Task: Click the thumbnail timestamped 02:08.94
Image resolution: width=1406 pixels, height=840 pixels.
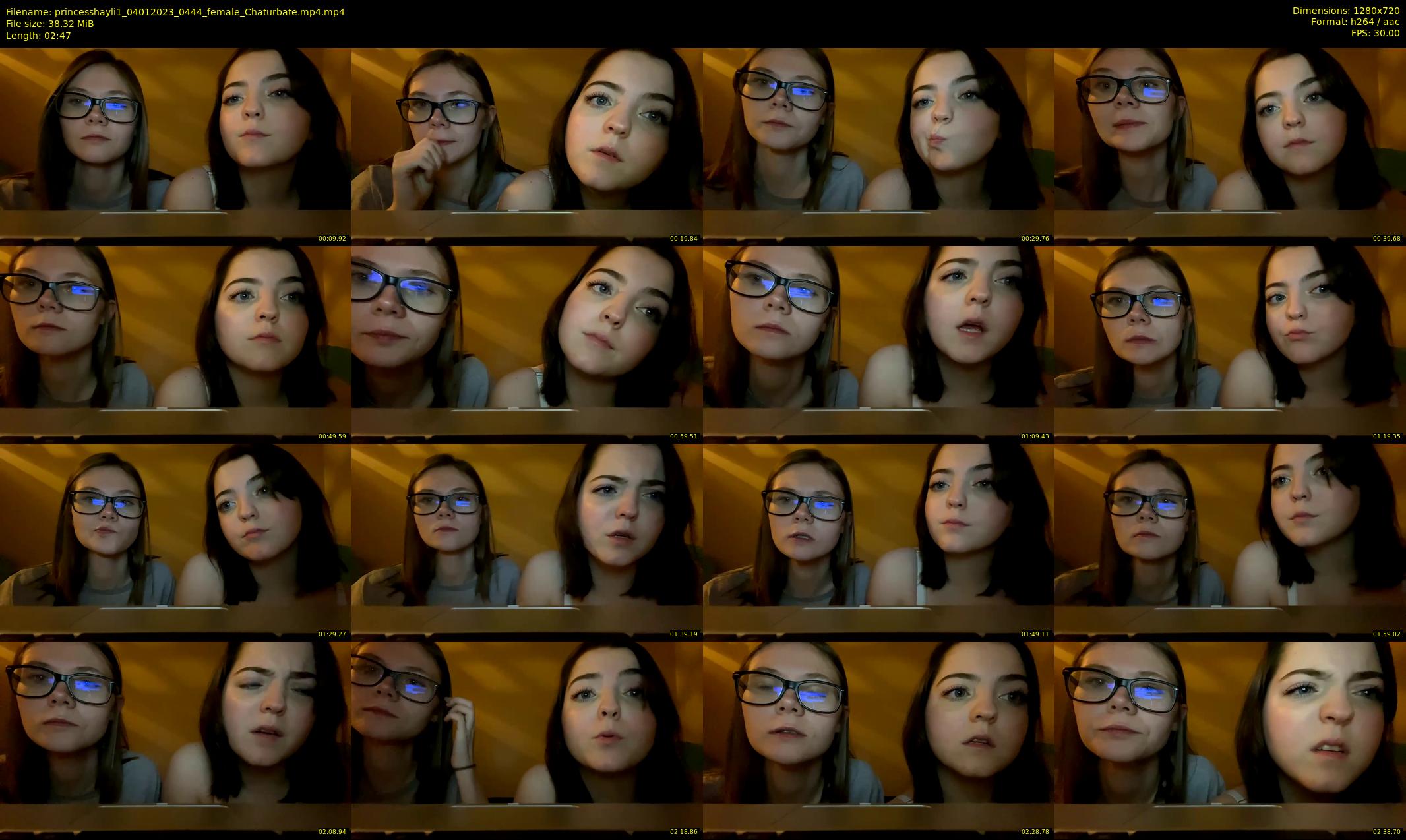Action: tap(175, 739)
